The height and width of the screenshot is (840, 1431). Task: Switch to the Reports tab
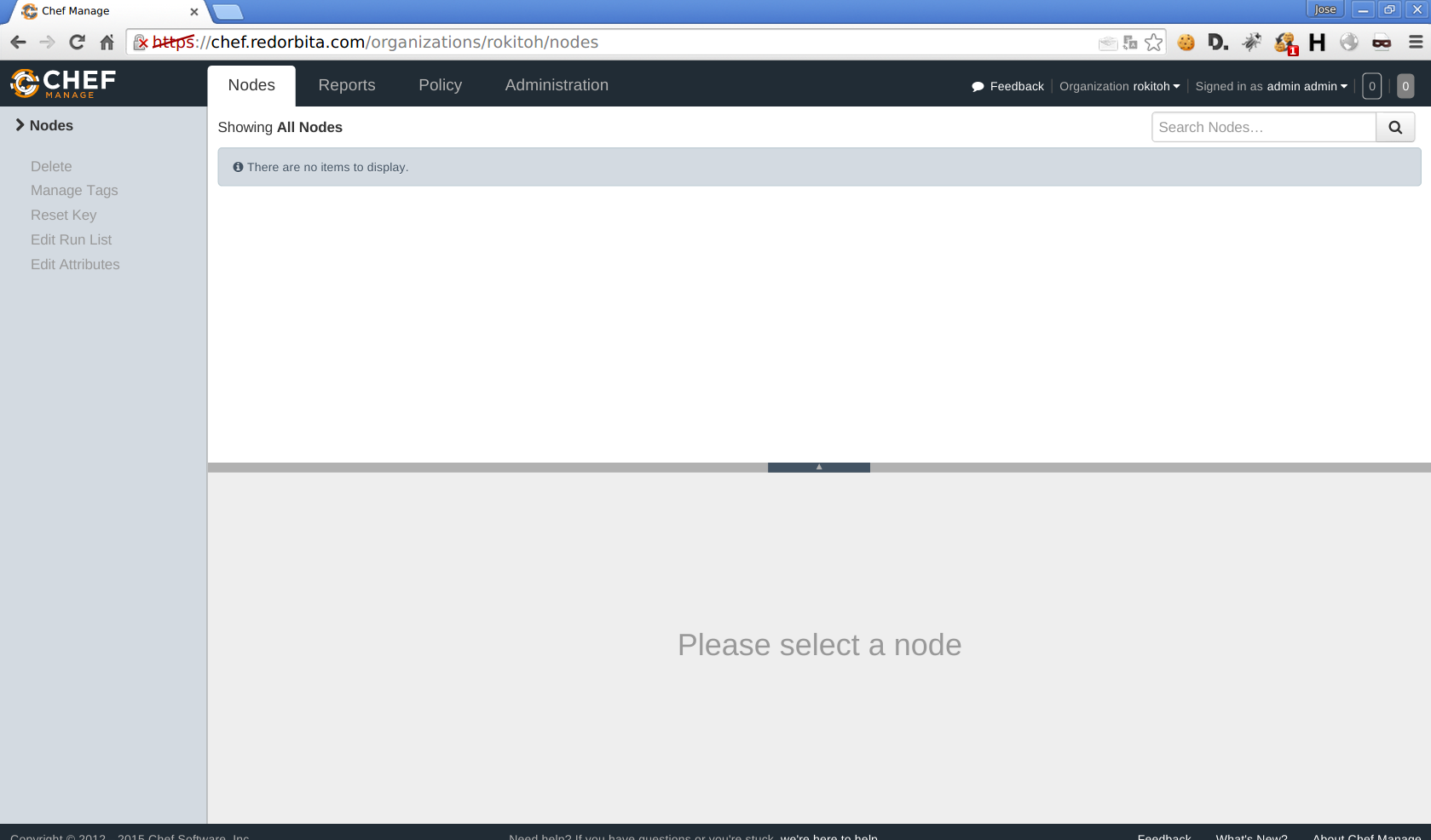pos(347,85)
